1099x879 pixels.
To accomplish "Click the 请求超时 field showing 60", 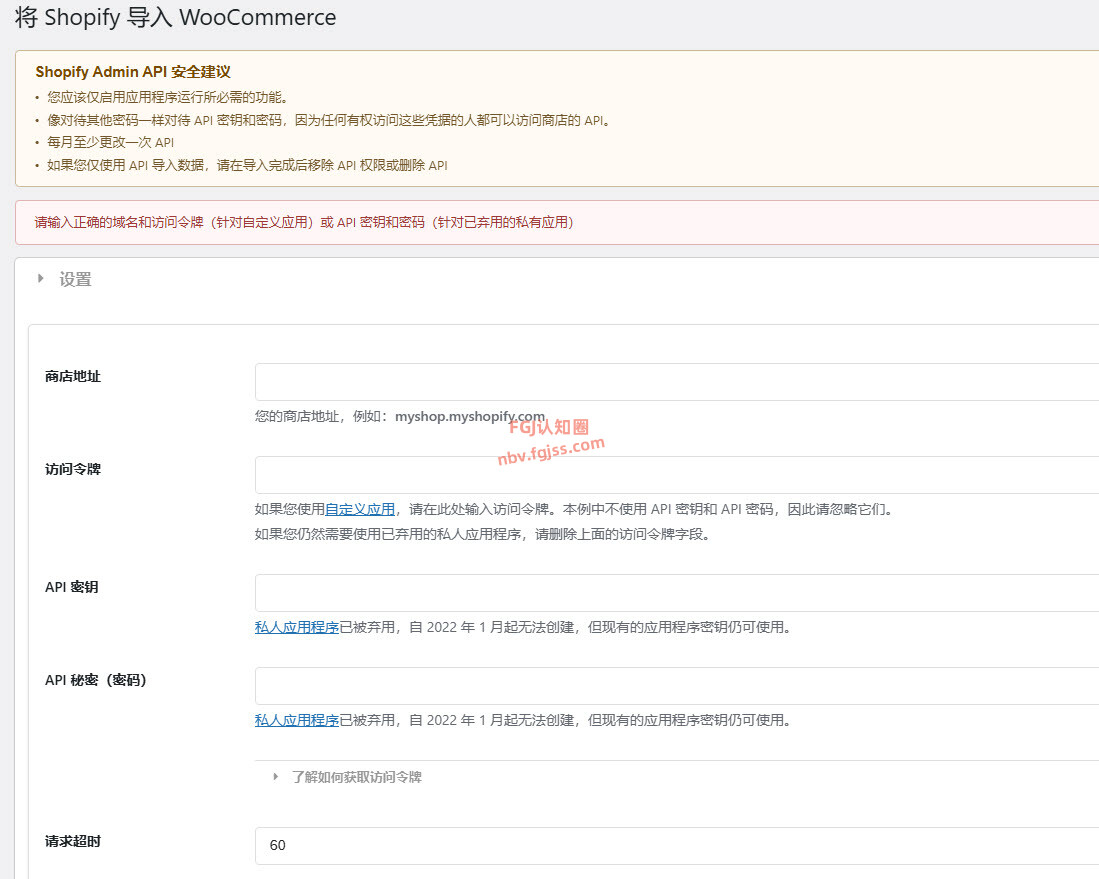I will click(x=677, y=845).
